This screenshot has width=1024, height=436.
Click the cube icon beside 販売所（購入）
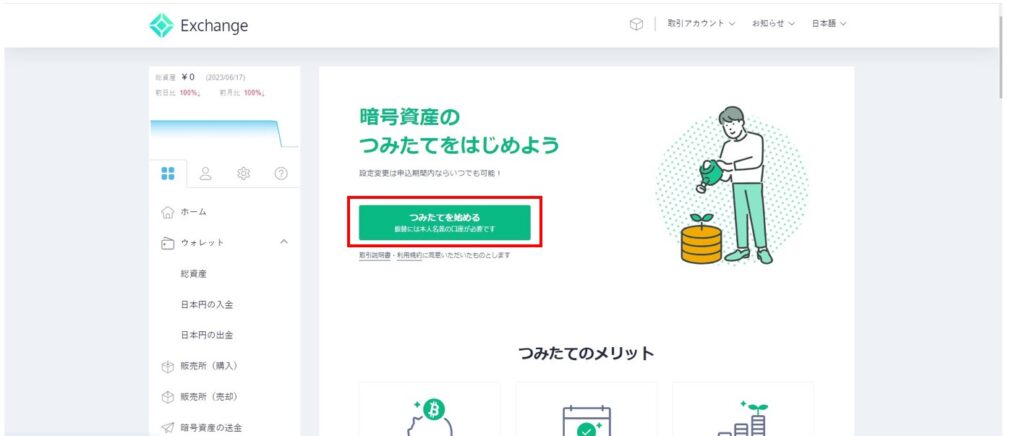point(168,367)
